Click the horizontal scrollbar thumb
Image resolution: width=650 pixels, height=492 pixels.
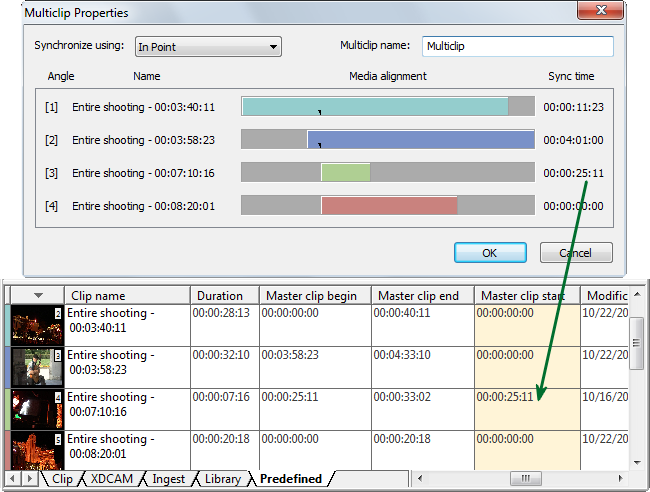point(526,479)
